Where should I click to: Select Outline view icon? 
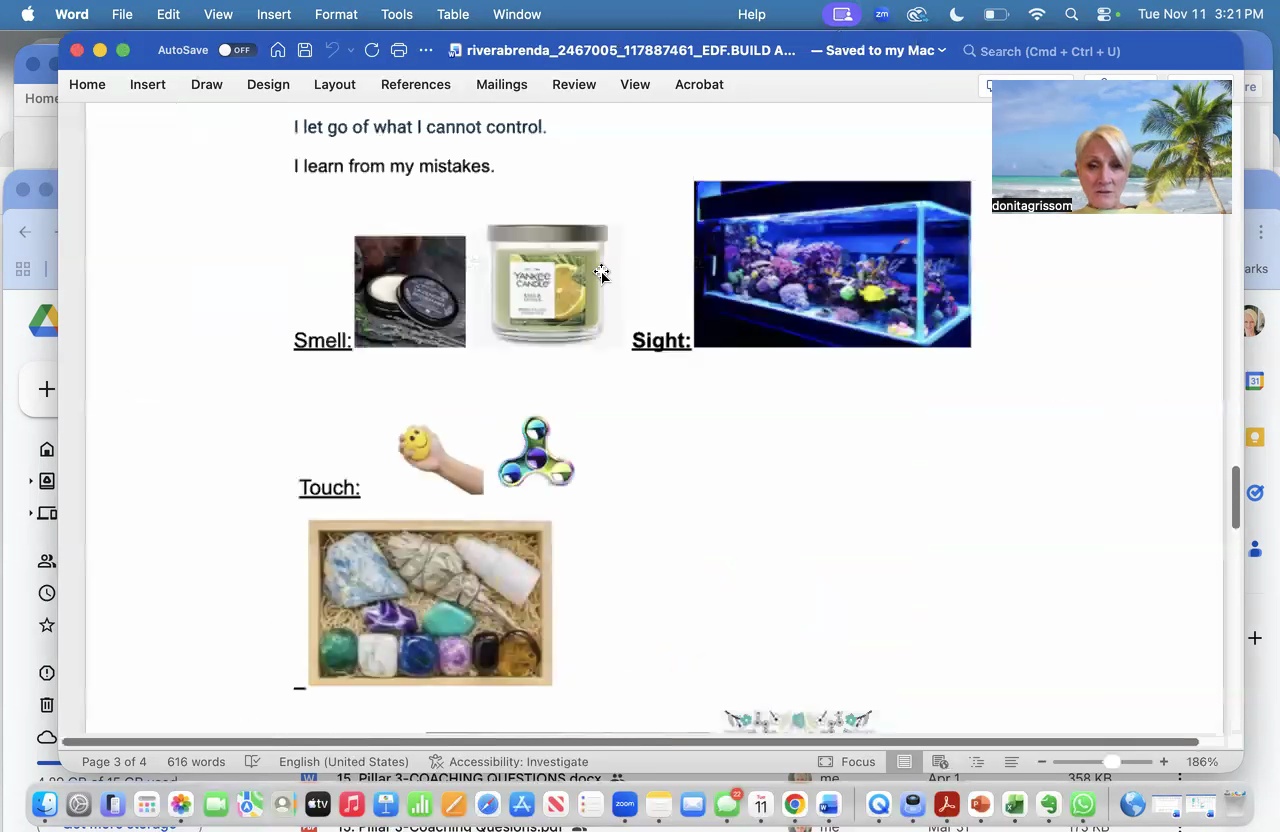[976, 761]
